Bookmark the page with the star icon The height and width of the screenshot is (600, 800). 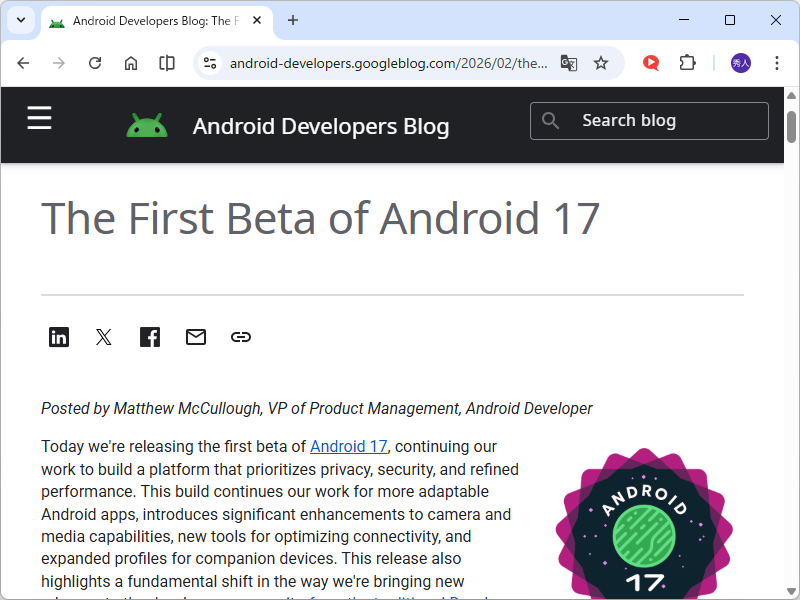click(x=601, y=62)
